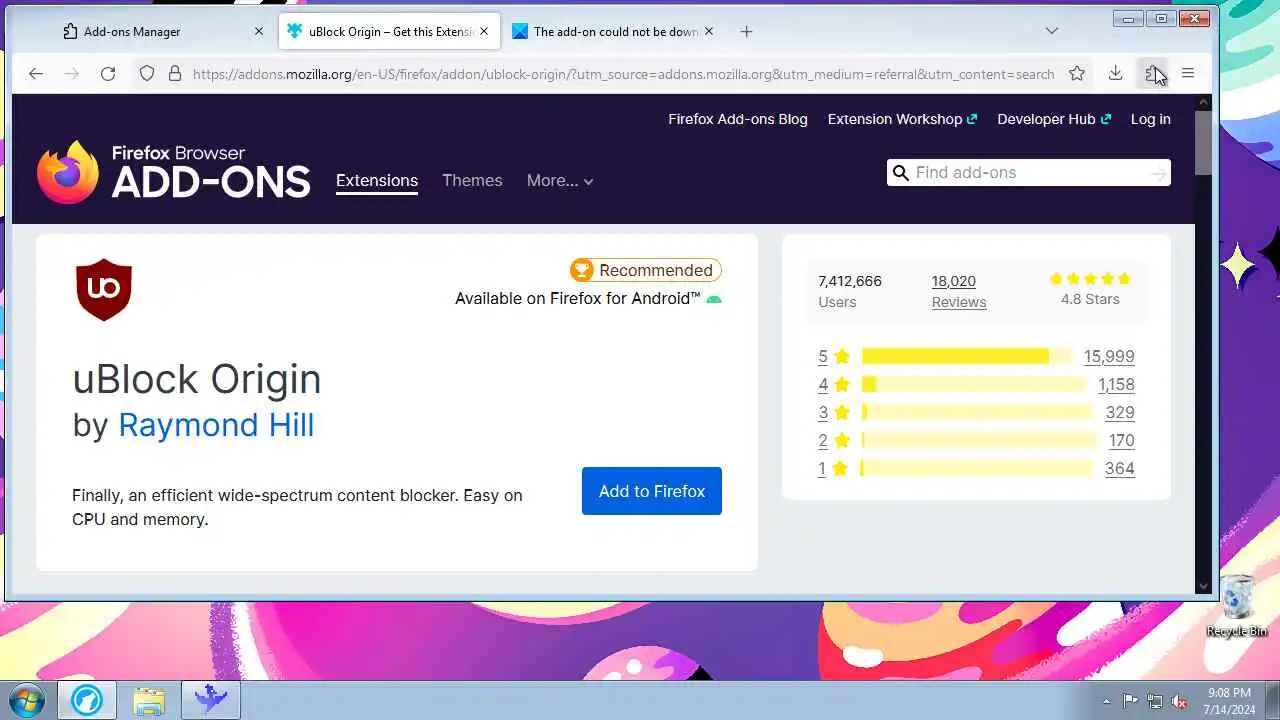This screenshot has width=1280, height=720.
Task: Close the uBlock Origin tab
Action: tap(484, 31)
